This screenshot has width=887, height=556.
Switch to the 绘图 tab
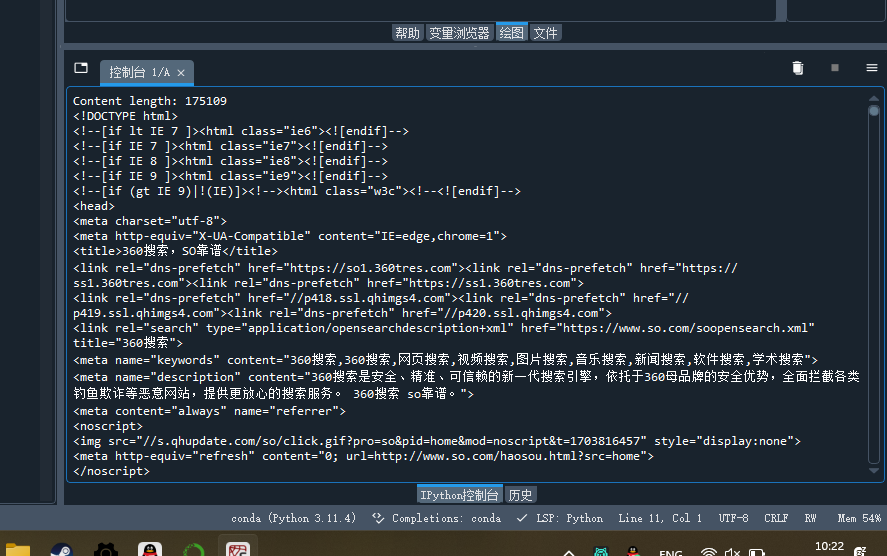(511, 33)
